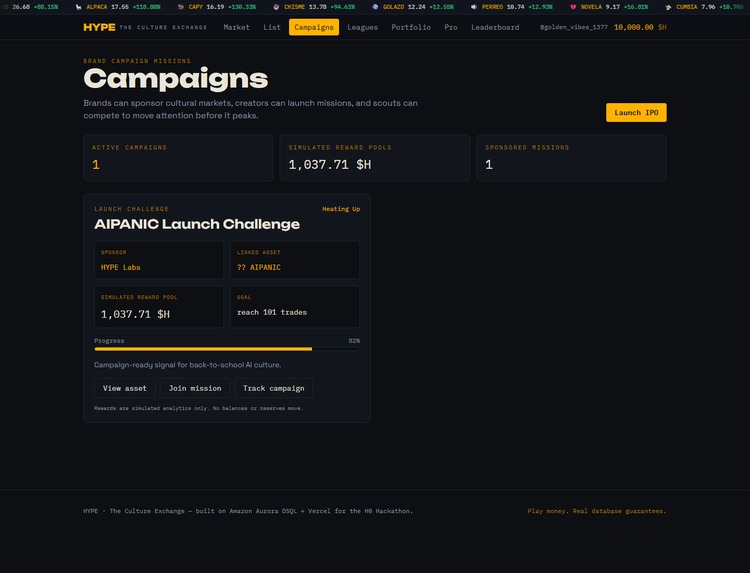The height and width of the screenshot is (573, 750).
Task: Open the CAPY ticker symbol
Action: [x=196, y=7]
